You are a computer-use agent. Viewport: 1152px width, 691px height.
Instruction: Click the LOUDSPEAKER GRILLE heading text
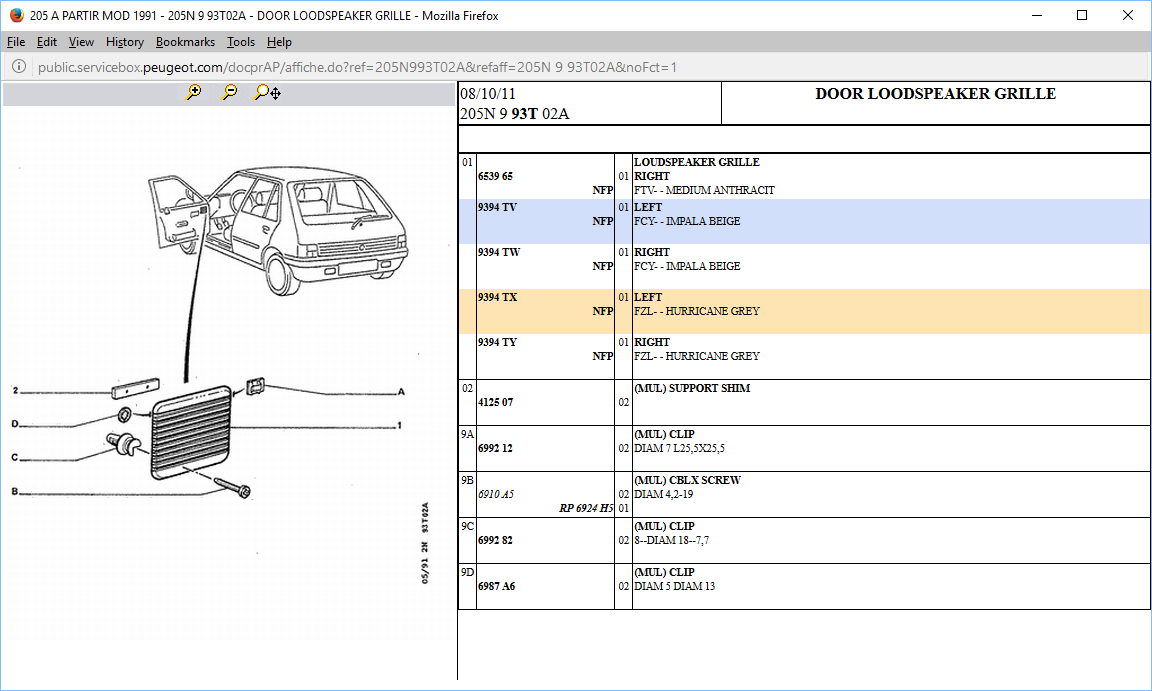click(x=696, y=162)
